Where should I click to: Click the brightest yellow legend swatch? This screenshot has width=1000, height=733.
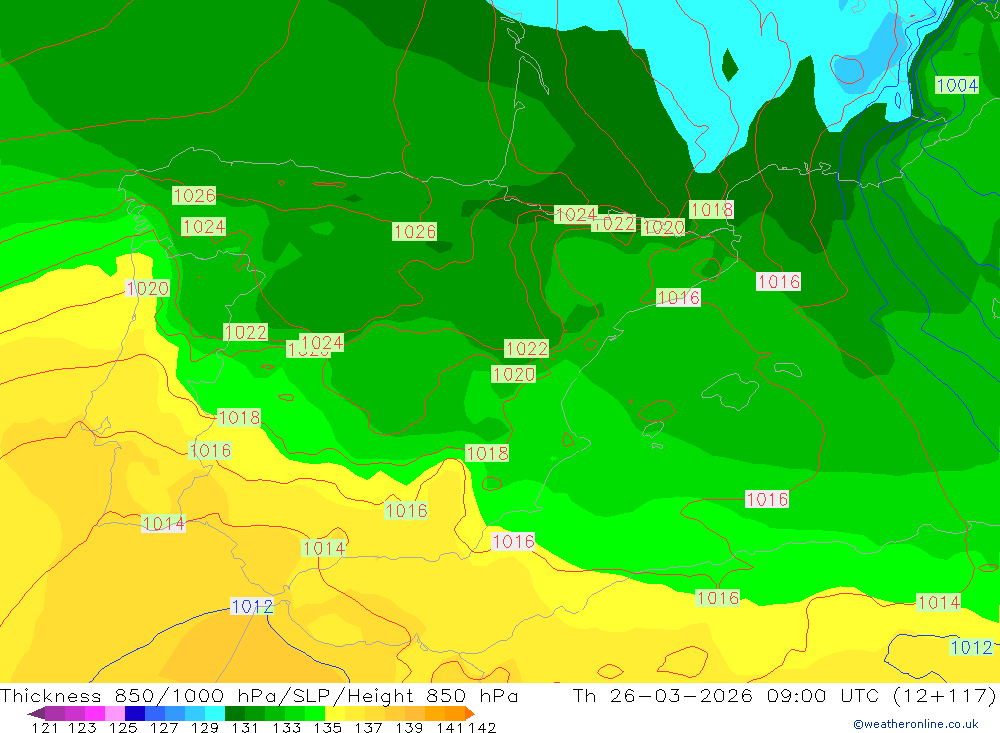coord(335,713)
